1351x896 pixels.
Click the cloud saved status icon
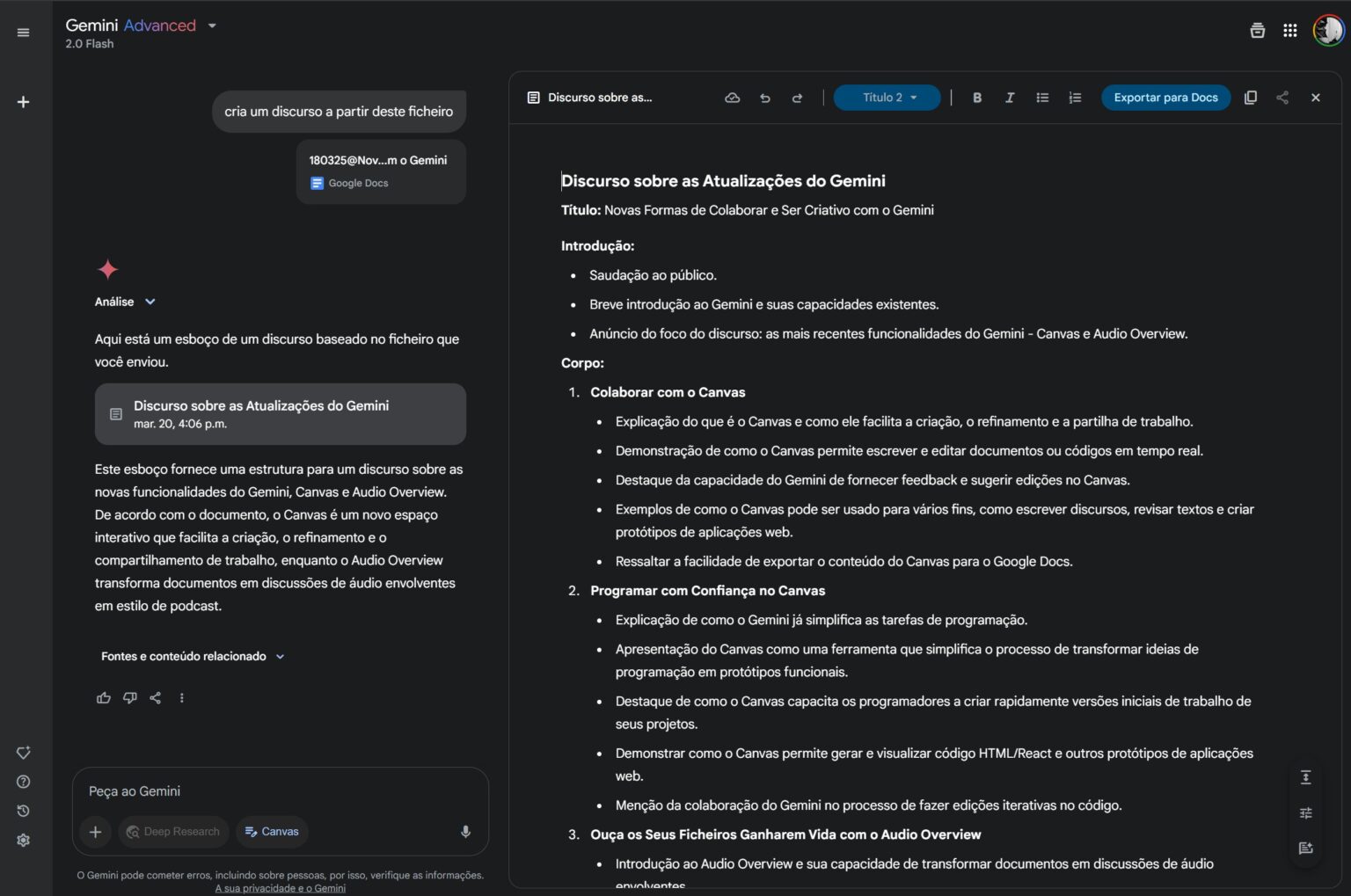732,98
